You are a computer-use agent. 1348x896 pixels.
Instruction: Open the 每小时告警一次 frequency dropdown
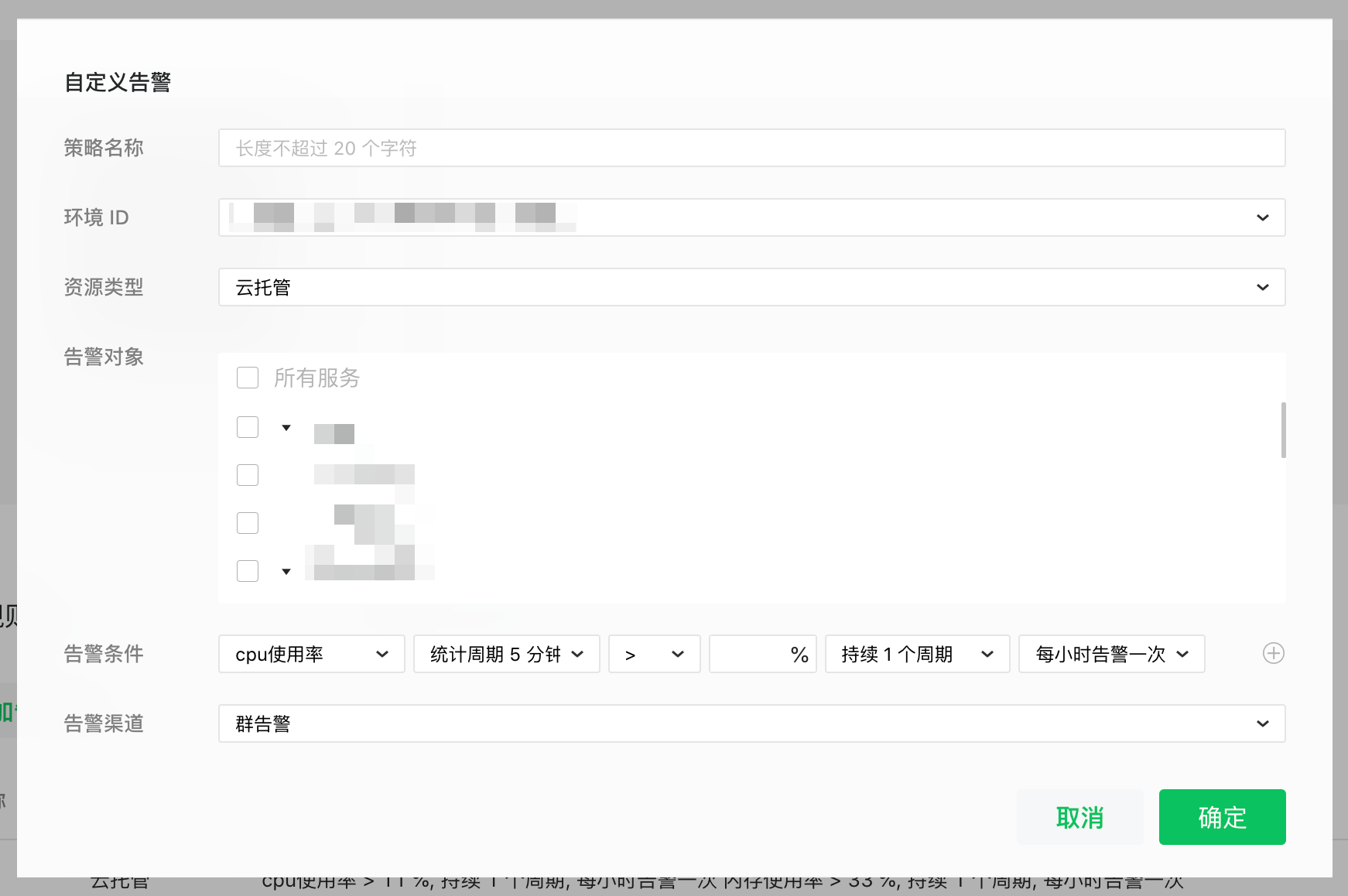(x=1111, y=654)
